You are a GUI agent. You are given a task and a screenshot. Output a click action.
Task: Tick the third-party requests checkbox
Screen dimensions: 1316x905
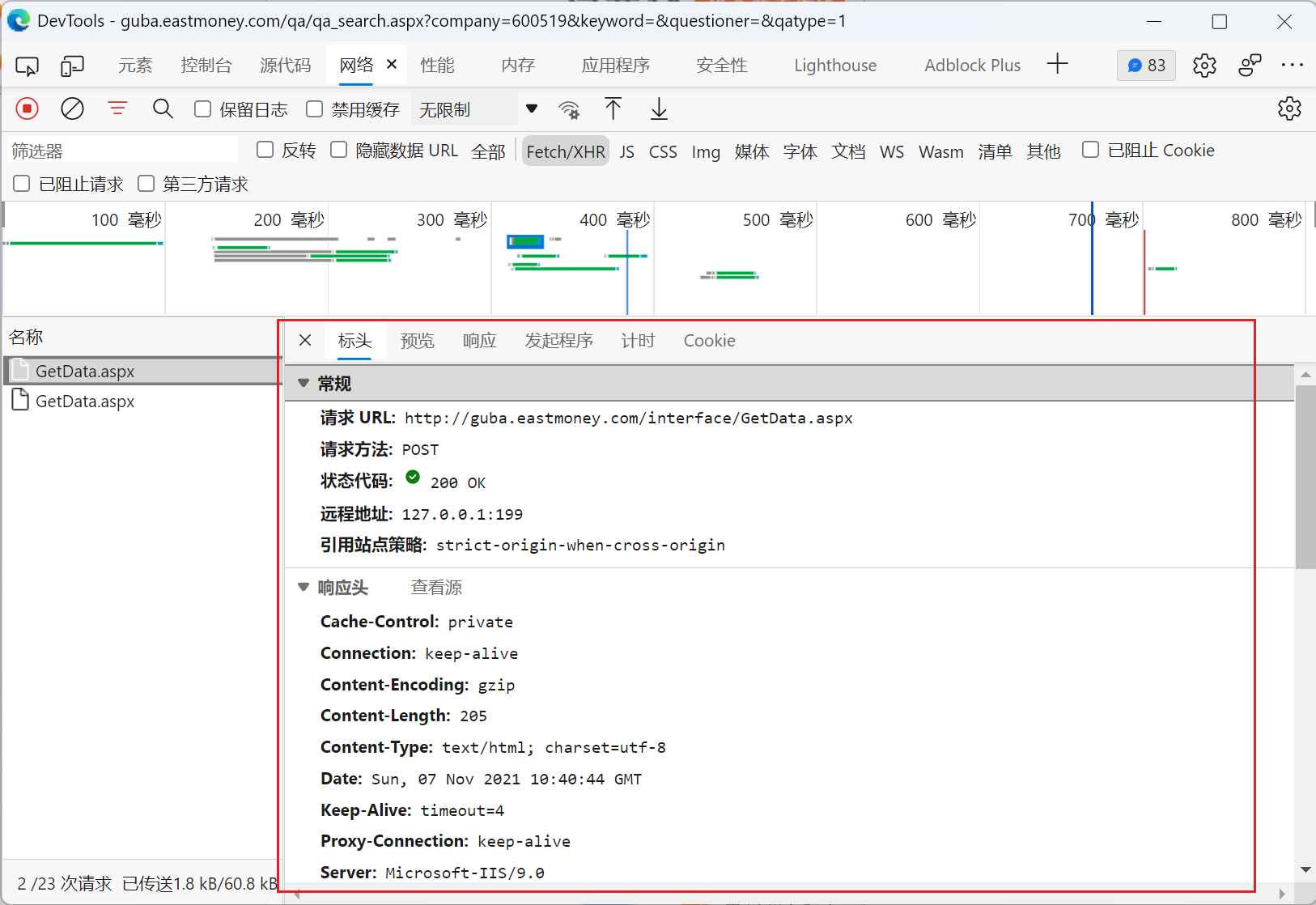coord(146,184)
